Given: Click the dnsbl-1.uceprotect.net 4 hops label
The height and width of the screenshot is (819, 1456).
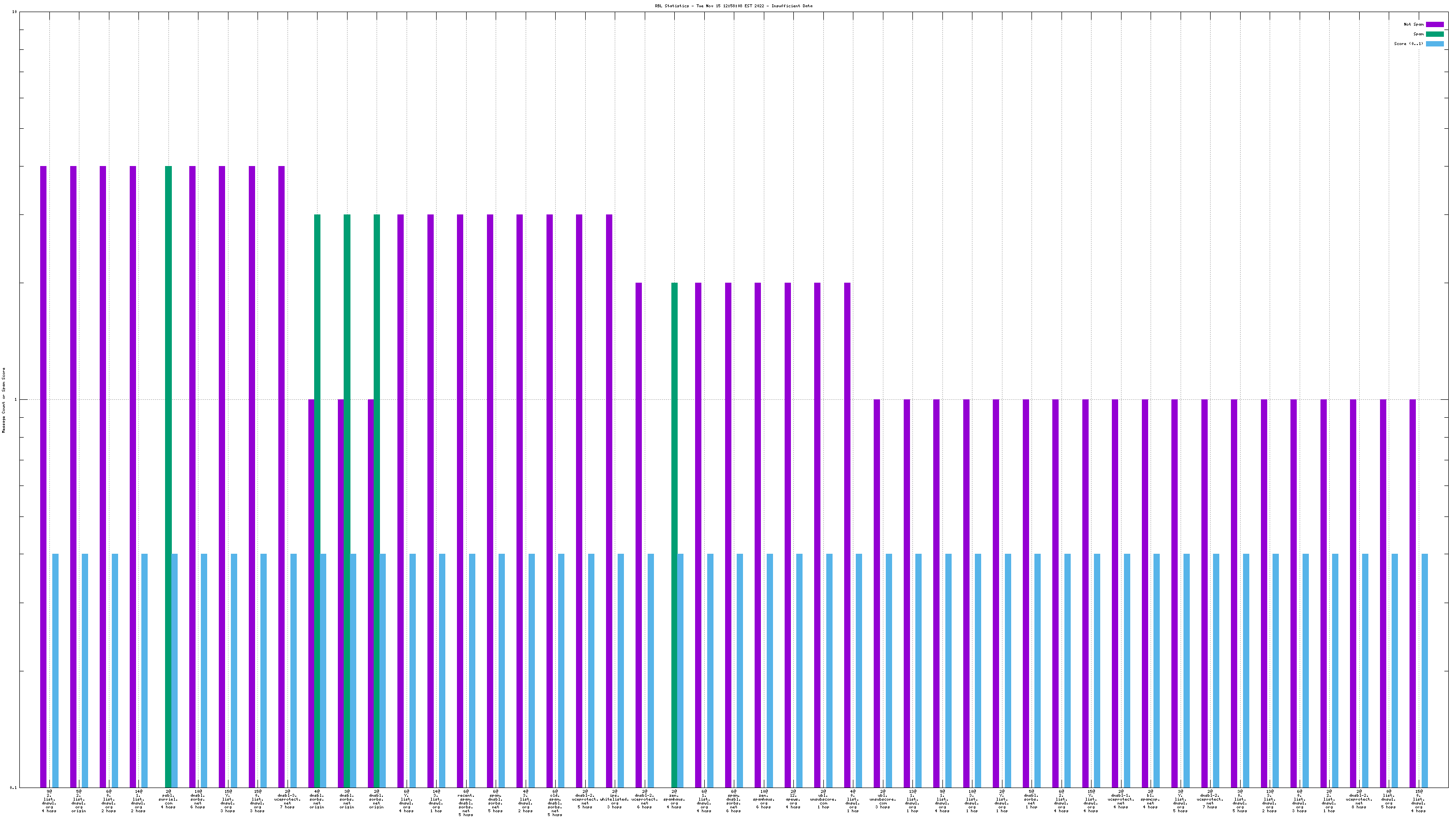Looking at the screenshot, I should click(1120, 799).
